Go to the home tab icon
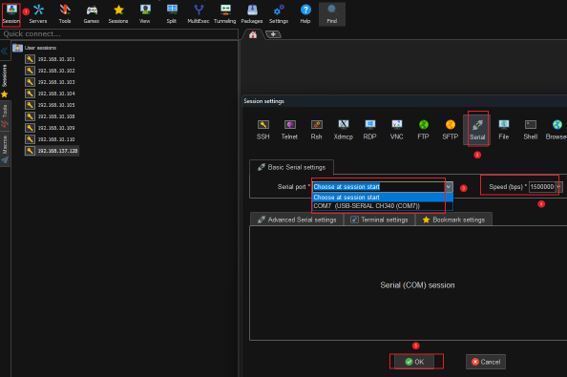This screenshot has height=377, width=567. coord(253,35)
